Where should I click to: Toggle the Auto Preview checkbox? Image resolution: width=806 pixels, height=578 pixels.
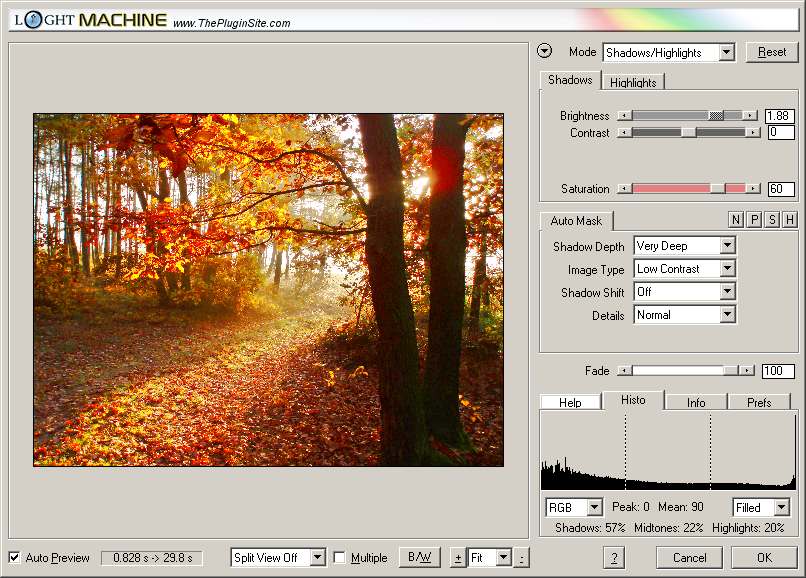point(14,557)
